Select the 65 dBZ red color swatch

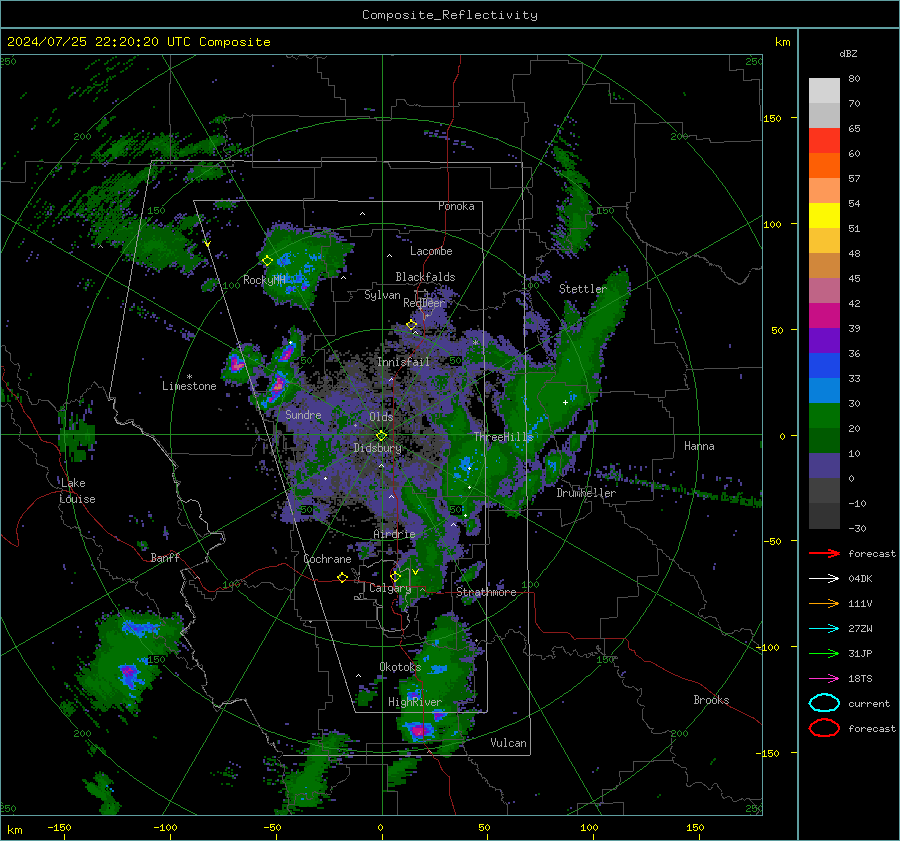tap(824, 141)
